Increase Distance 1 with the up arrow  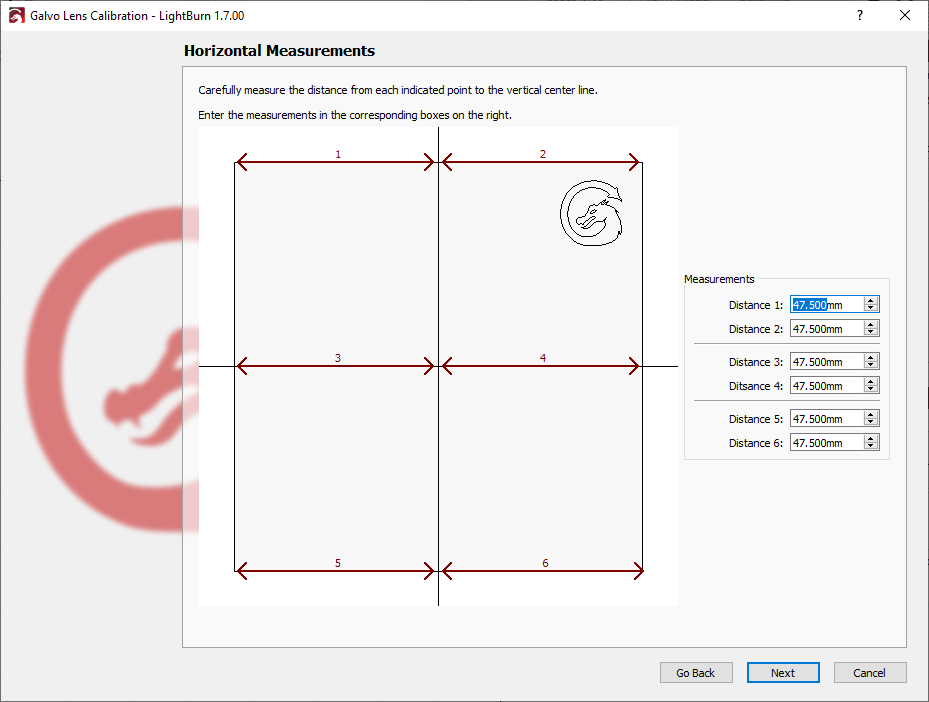tap(871, 301)
